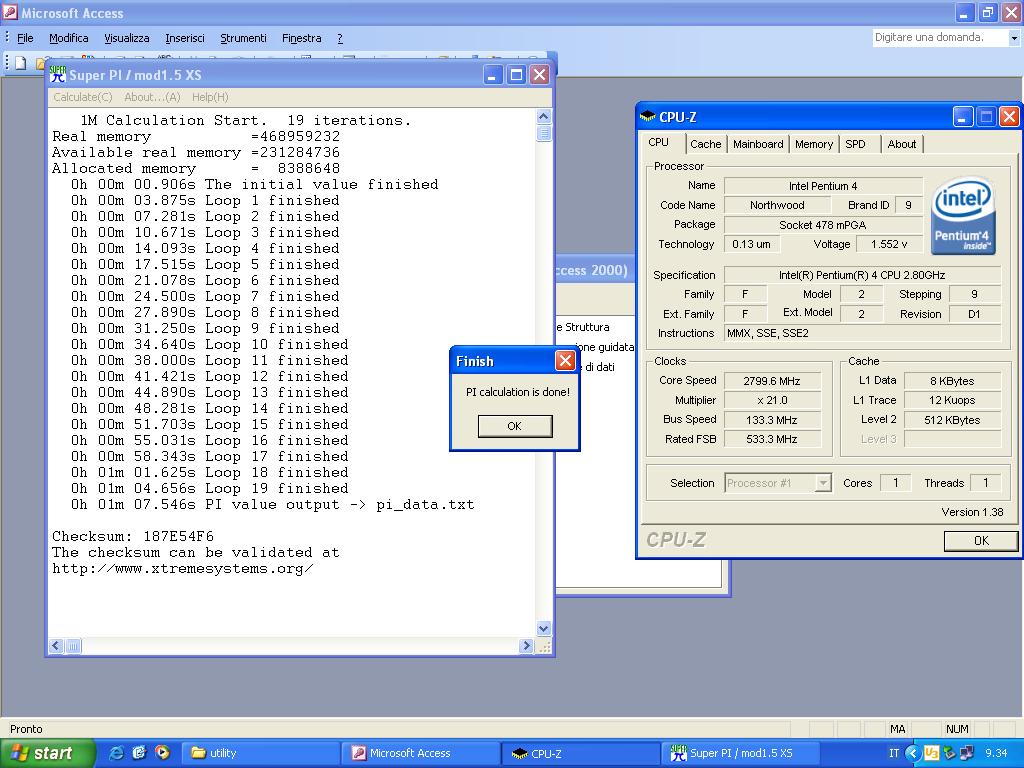
Task: Open the Modifica menu
Action: point(69,38)
